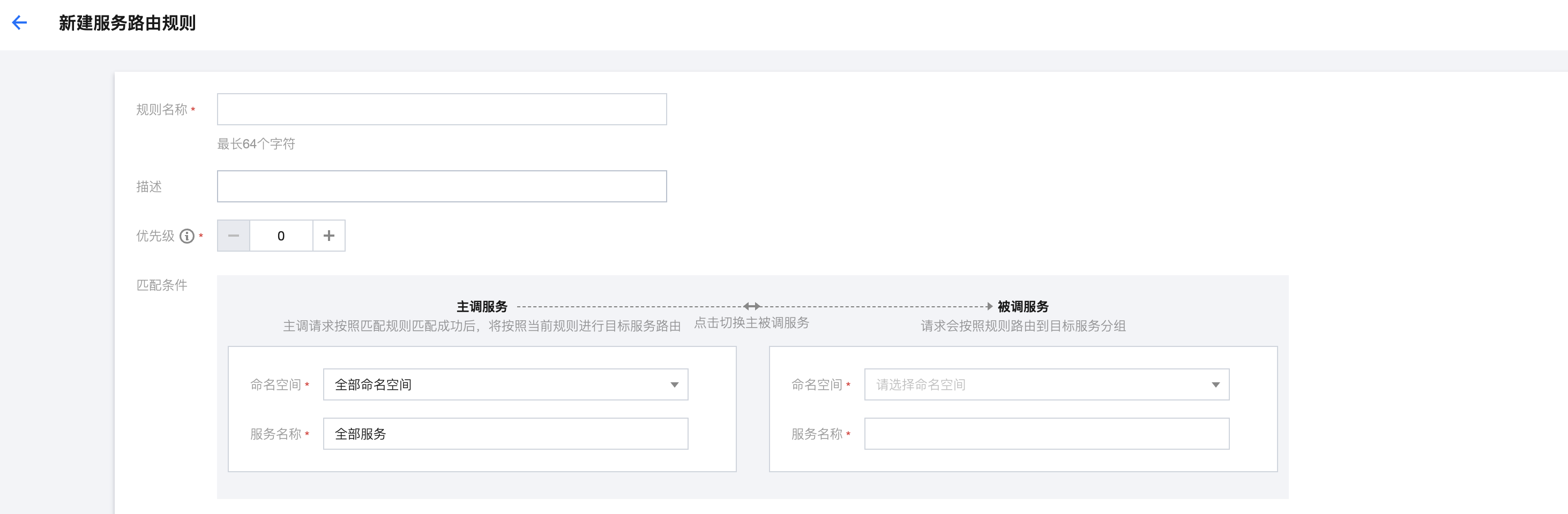Click the empty 服务名称 field under 被调服务

coord(1046,434)
